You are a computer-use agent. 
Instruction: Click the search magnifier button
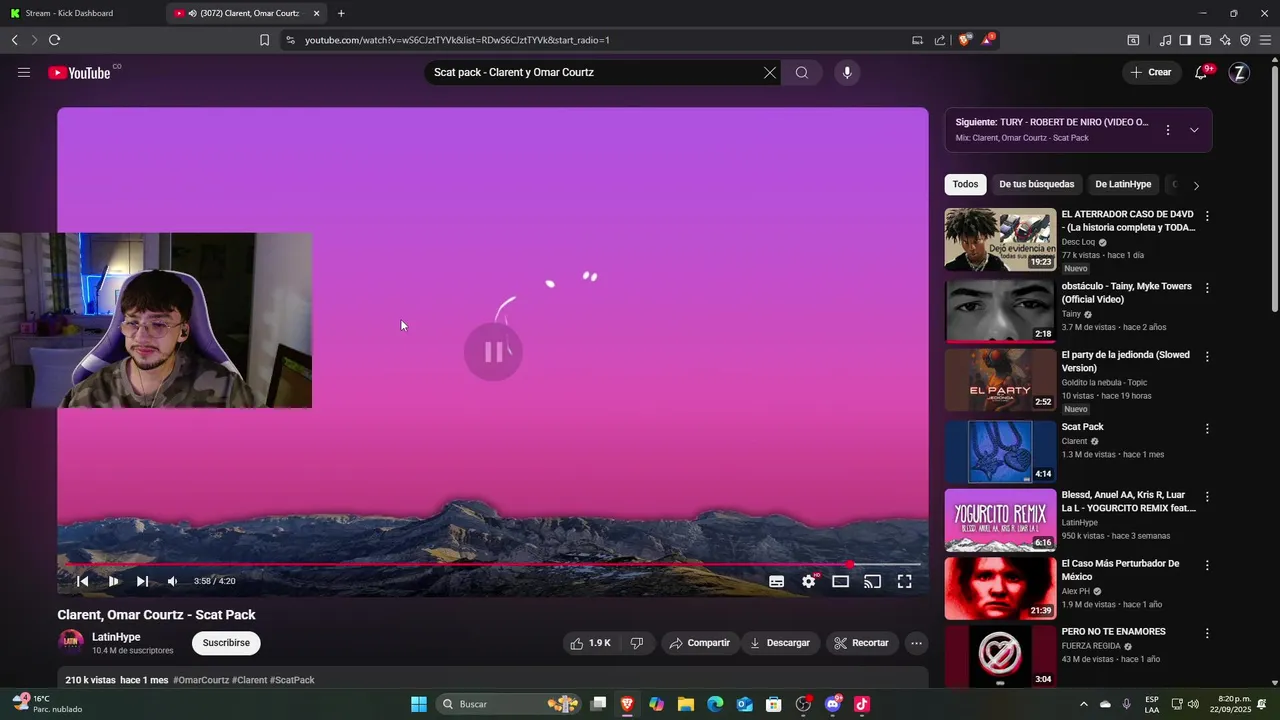pos(802,72)
